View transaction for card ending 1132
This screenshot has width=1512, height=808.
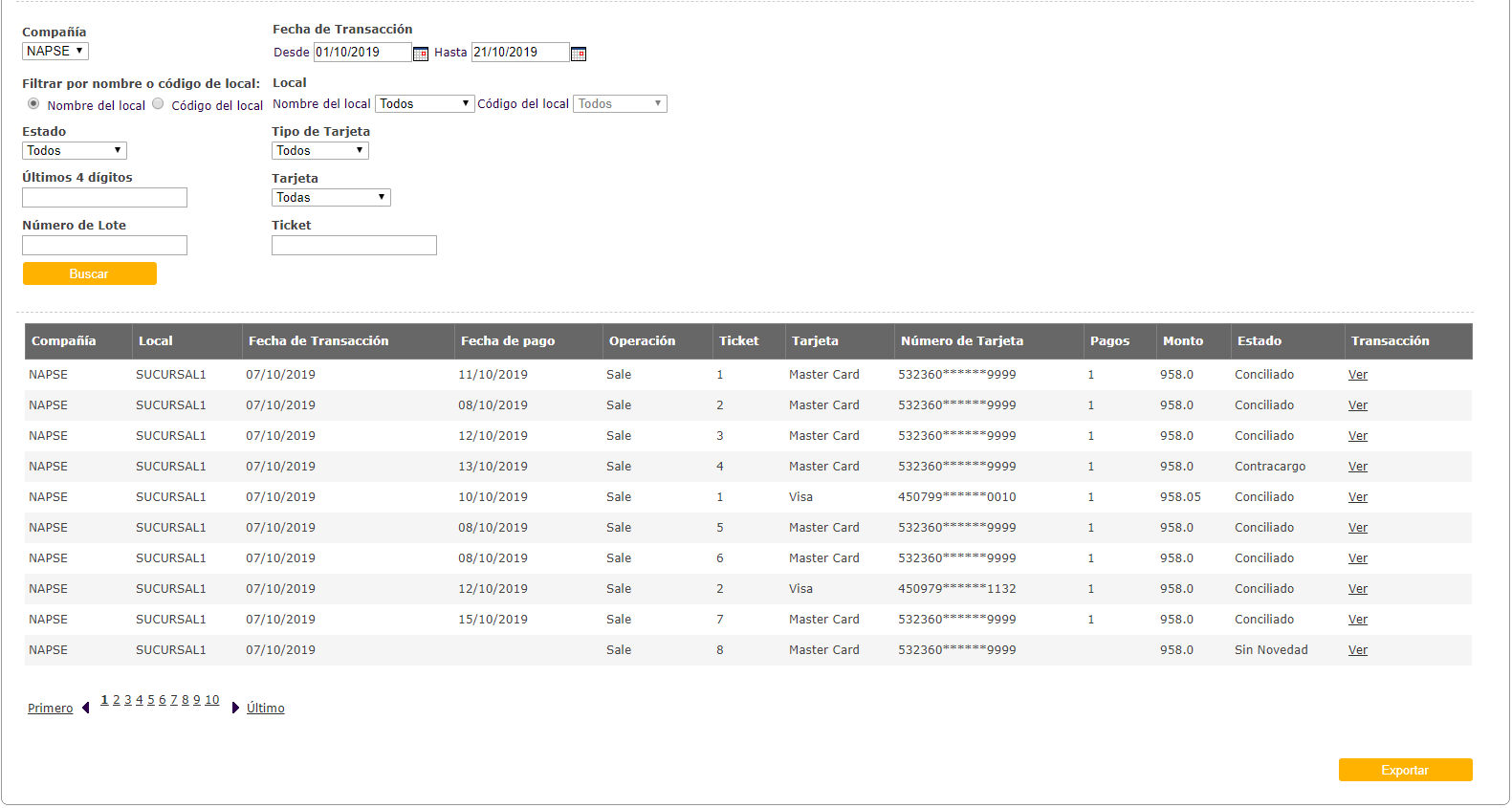1358,589
